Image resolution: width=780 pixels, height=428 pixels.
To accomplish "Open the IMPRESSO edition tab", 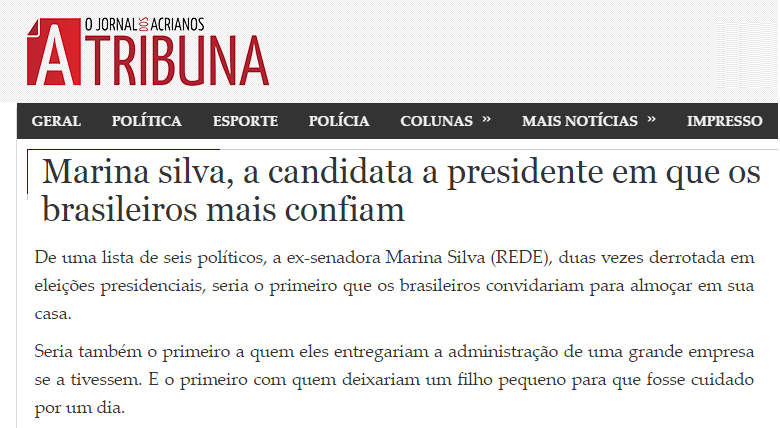I will 724,121.
